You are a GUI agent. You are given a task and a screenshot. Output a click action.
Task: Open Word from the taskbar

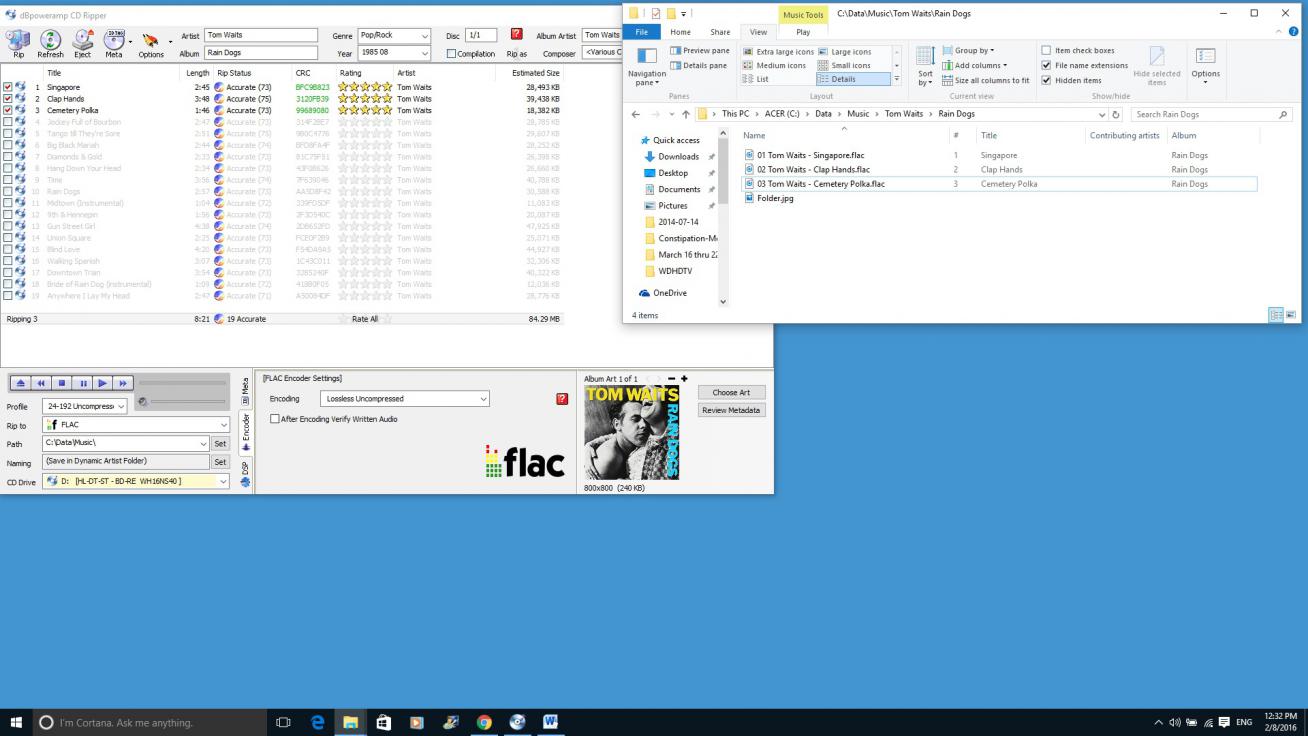(550, 722)
